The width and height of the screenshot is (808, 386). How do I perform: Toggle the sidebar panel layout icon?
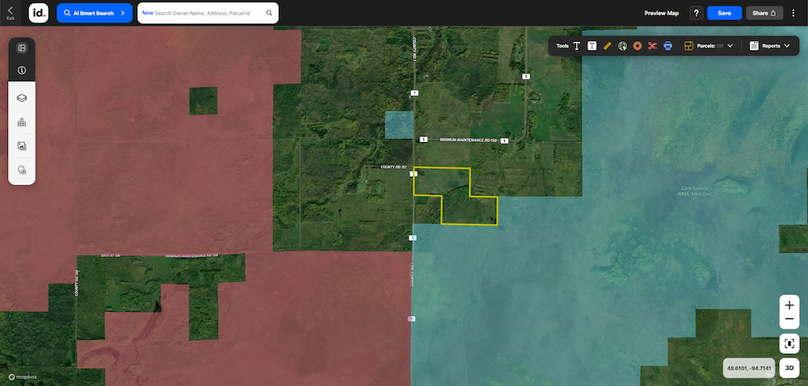pyautogui.click(x=22, y=48)
